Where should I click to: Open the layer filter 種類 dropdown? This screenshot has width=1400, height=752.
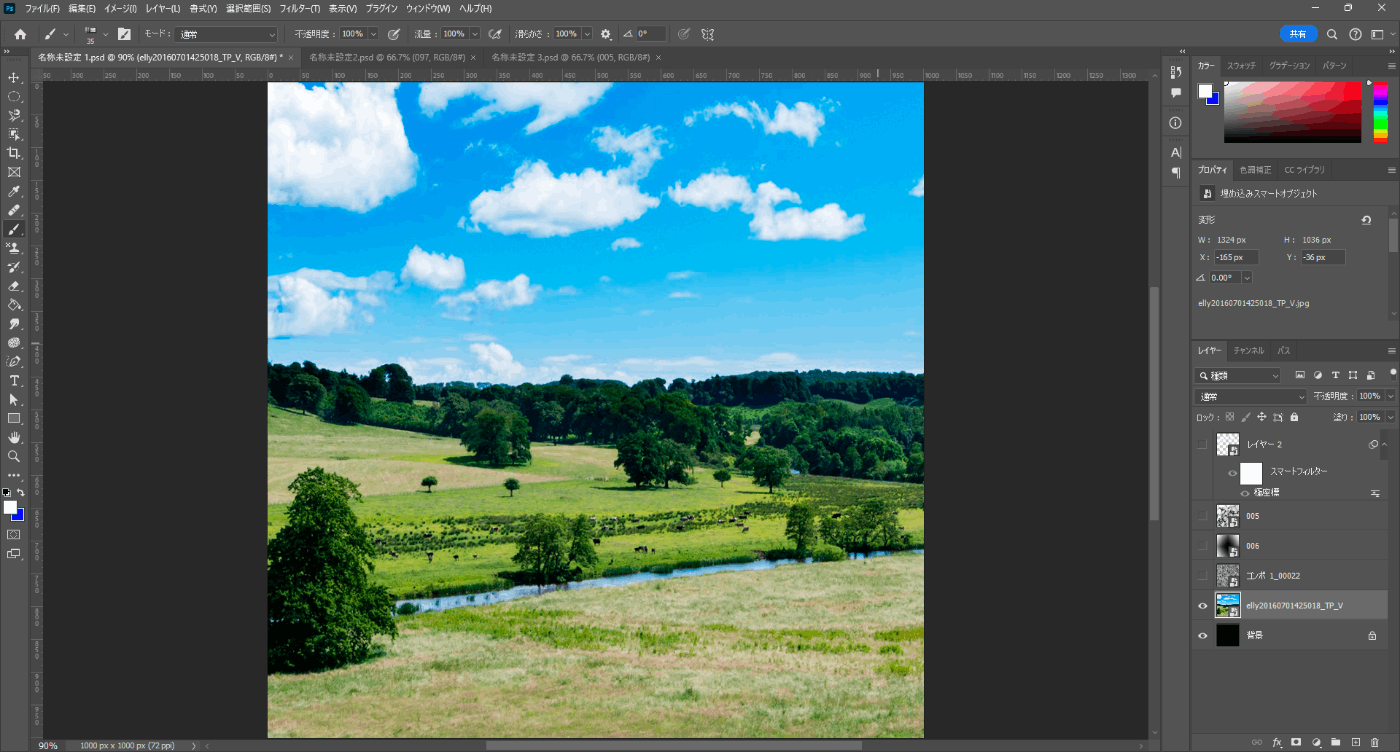pos(1238,376)
